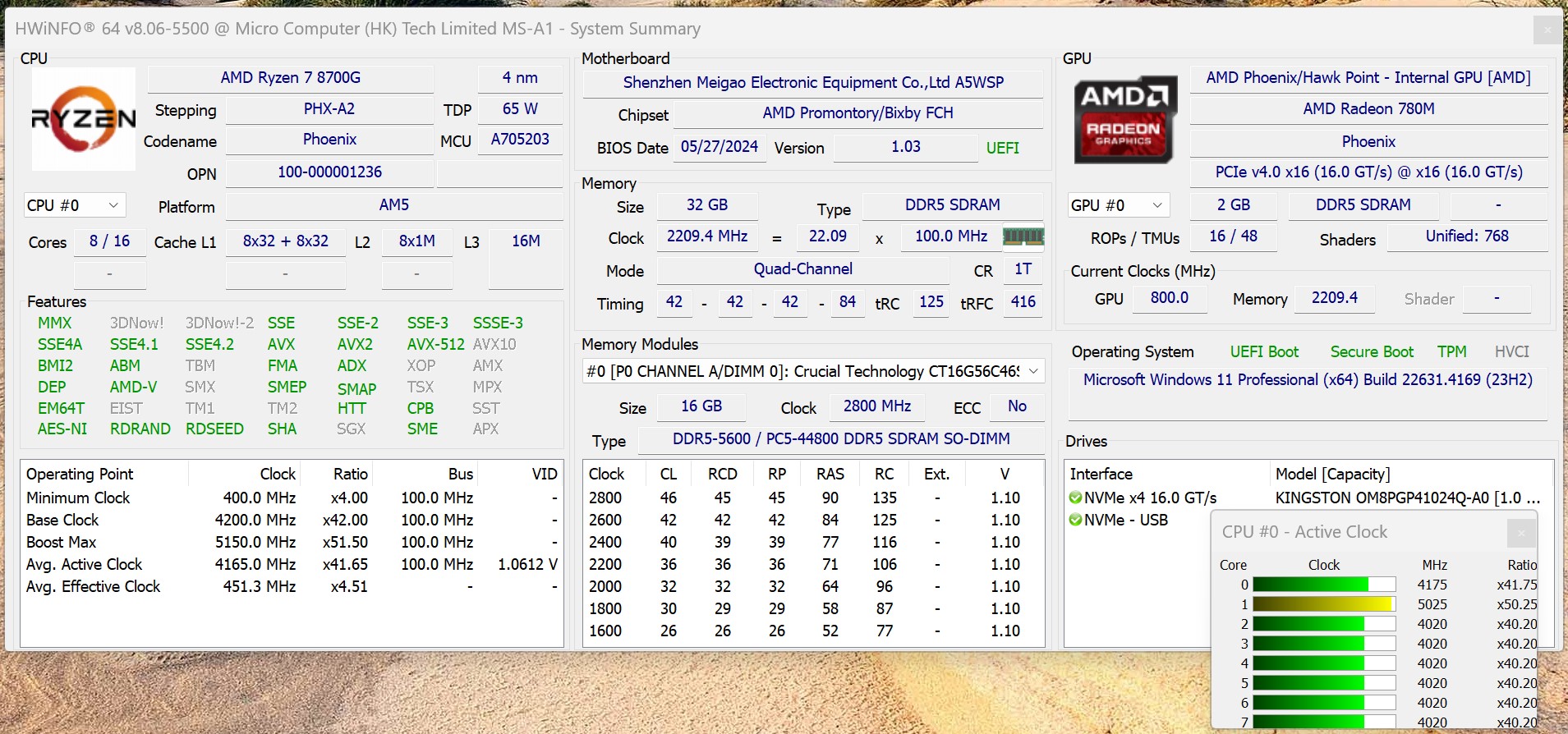The width and height of the screenshot is (1568, 734).
Task: Click the Avg. Effective Clock row
Action: pyautogui.click(x=292, y=586)
